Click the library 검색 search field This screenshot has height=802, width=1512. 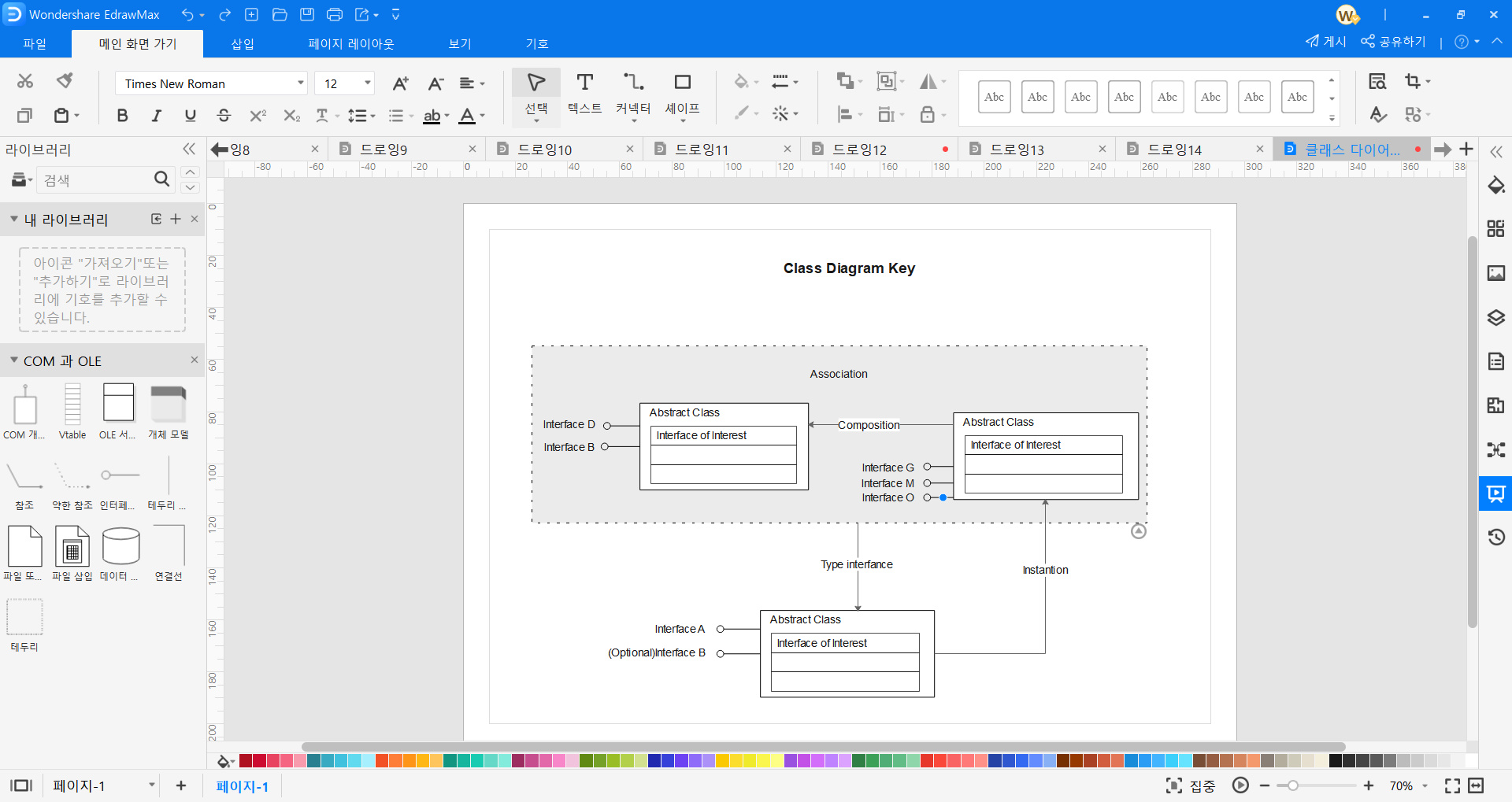[x=94, y=180]
